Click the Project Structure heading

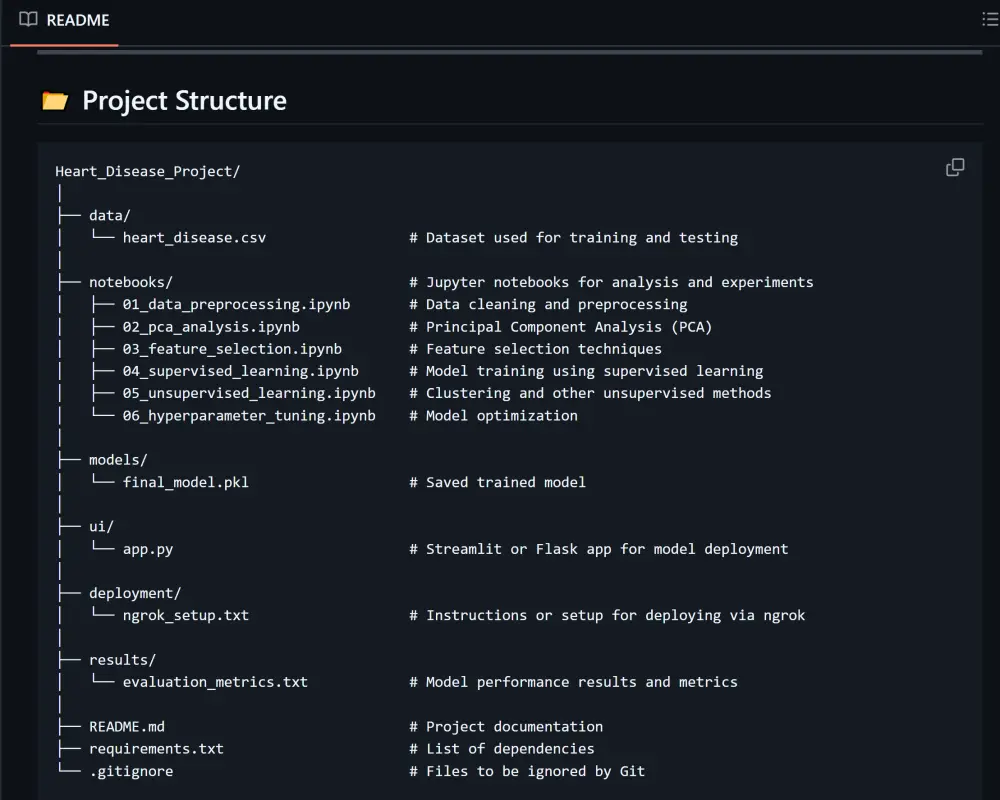(184, 101)
